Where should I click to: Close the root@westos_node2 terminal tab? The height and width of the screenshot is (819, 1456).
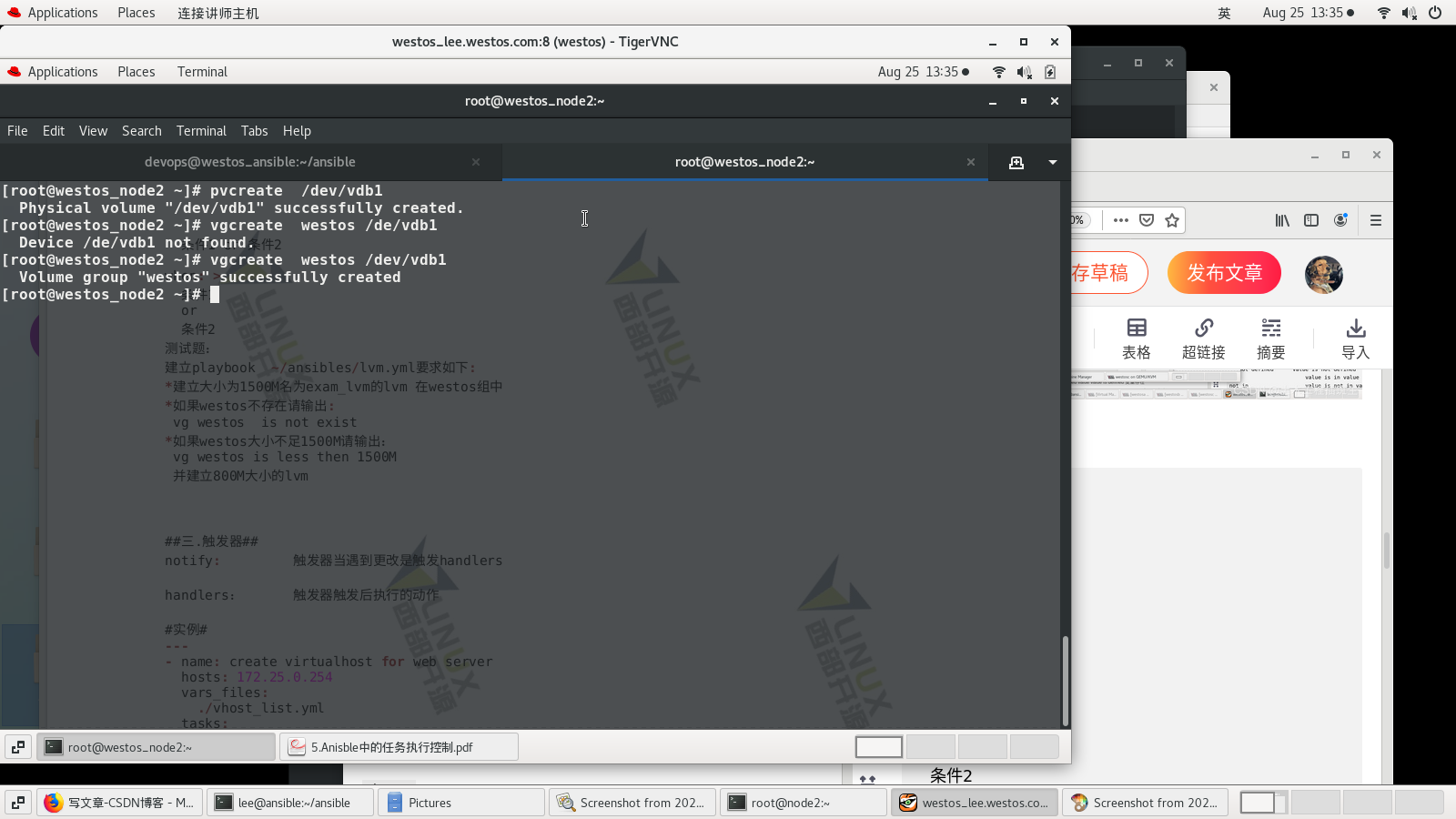(x=971, y=162)
